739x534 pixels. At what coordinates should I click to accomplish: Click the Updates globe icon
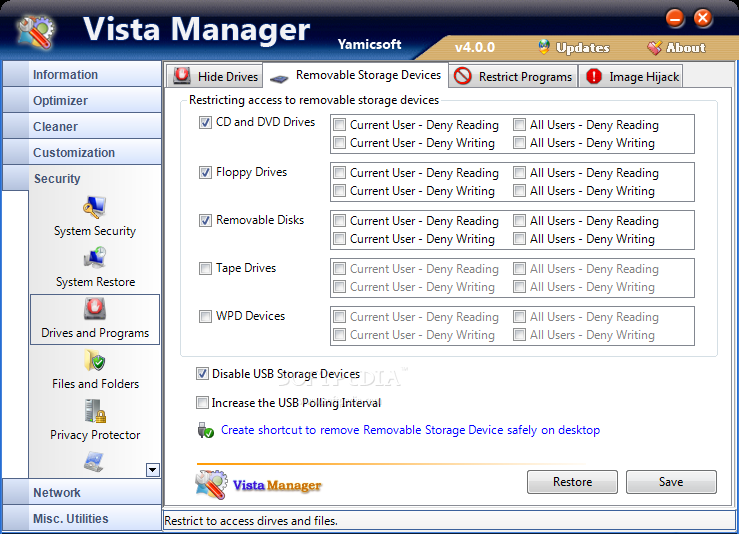544,47
